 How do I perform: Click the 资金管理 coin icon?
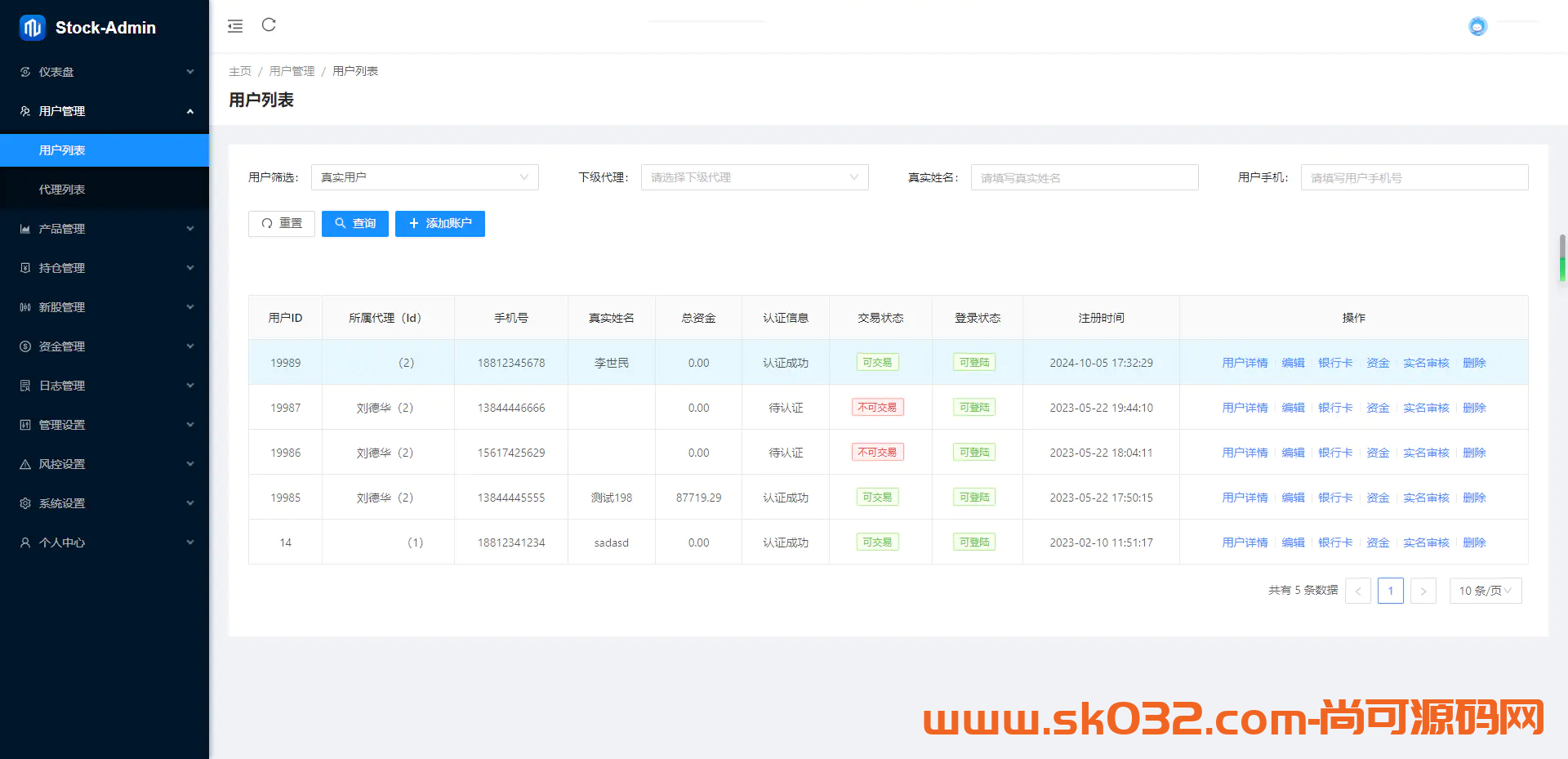coord(25,346)
